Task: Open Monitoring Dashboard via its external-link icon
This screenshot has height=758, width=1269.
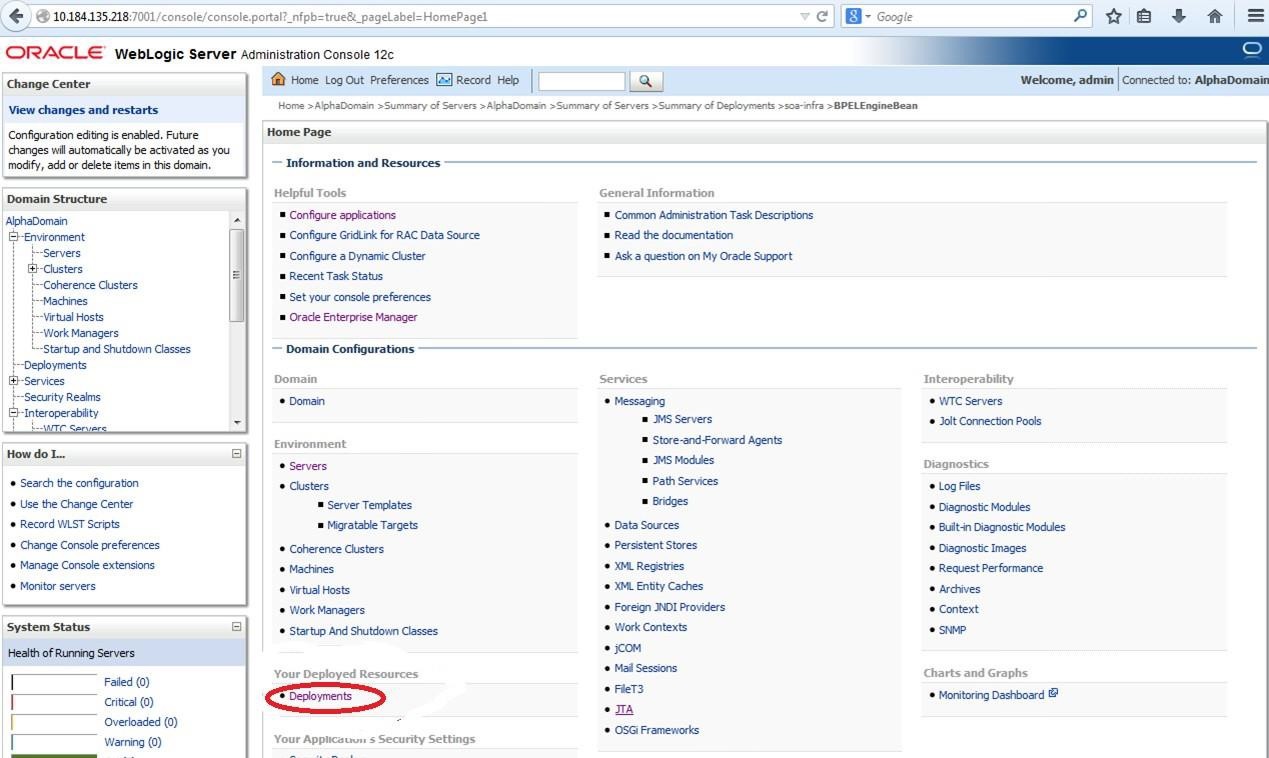Action: (1053, 691)
